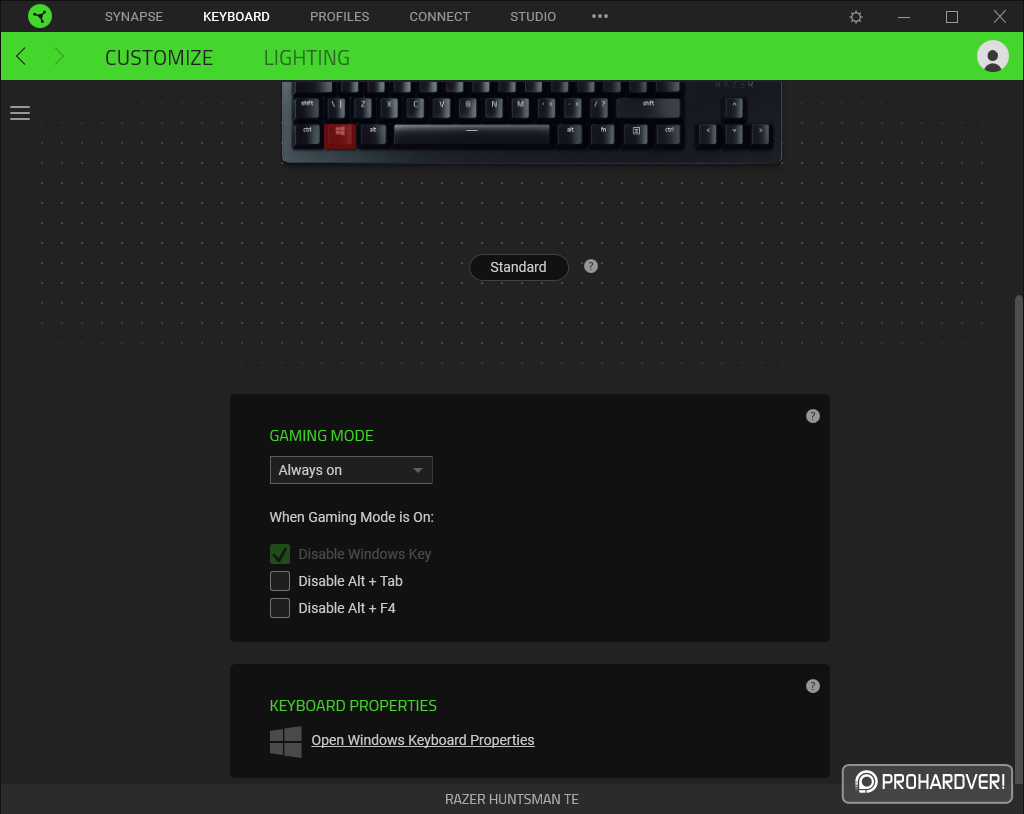Click the Standard mode button
Image resolution: width=1024 pixels, height=814 pixels.
(x=519, y=267)
